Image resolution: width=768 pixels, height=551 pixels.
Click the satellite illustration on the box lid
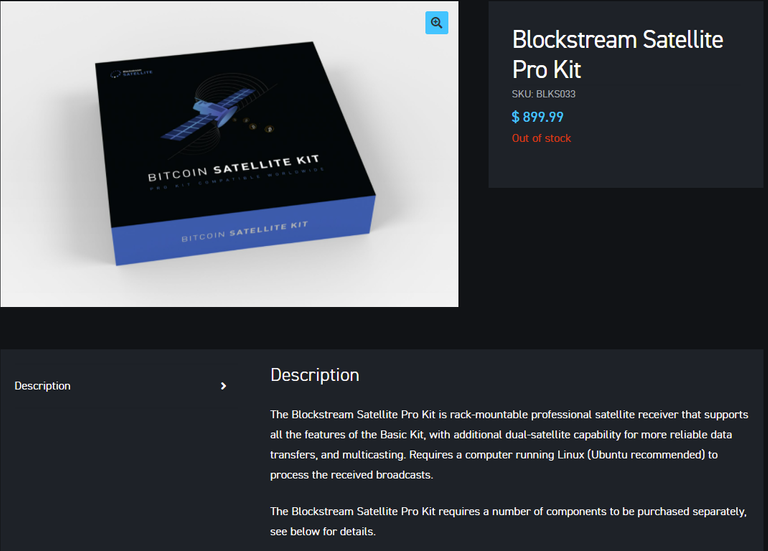pyautogui.click(x=216, y=113)
